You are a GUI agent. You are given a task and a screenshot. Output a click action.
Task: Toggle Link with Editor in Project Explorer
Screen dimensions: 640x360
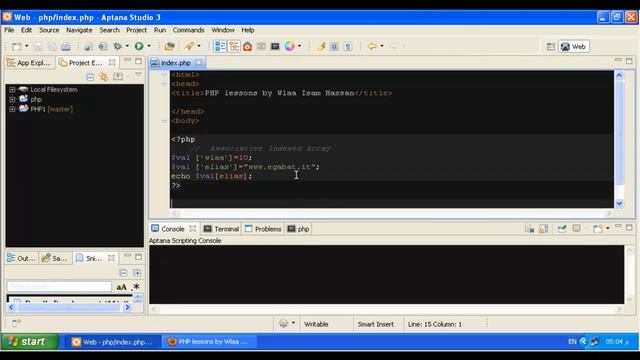tap(104, 76)
